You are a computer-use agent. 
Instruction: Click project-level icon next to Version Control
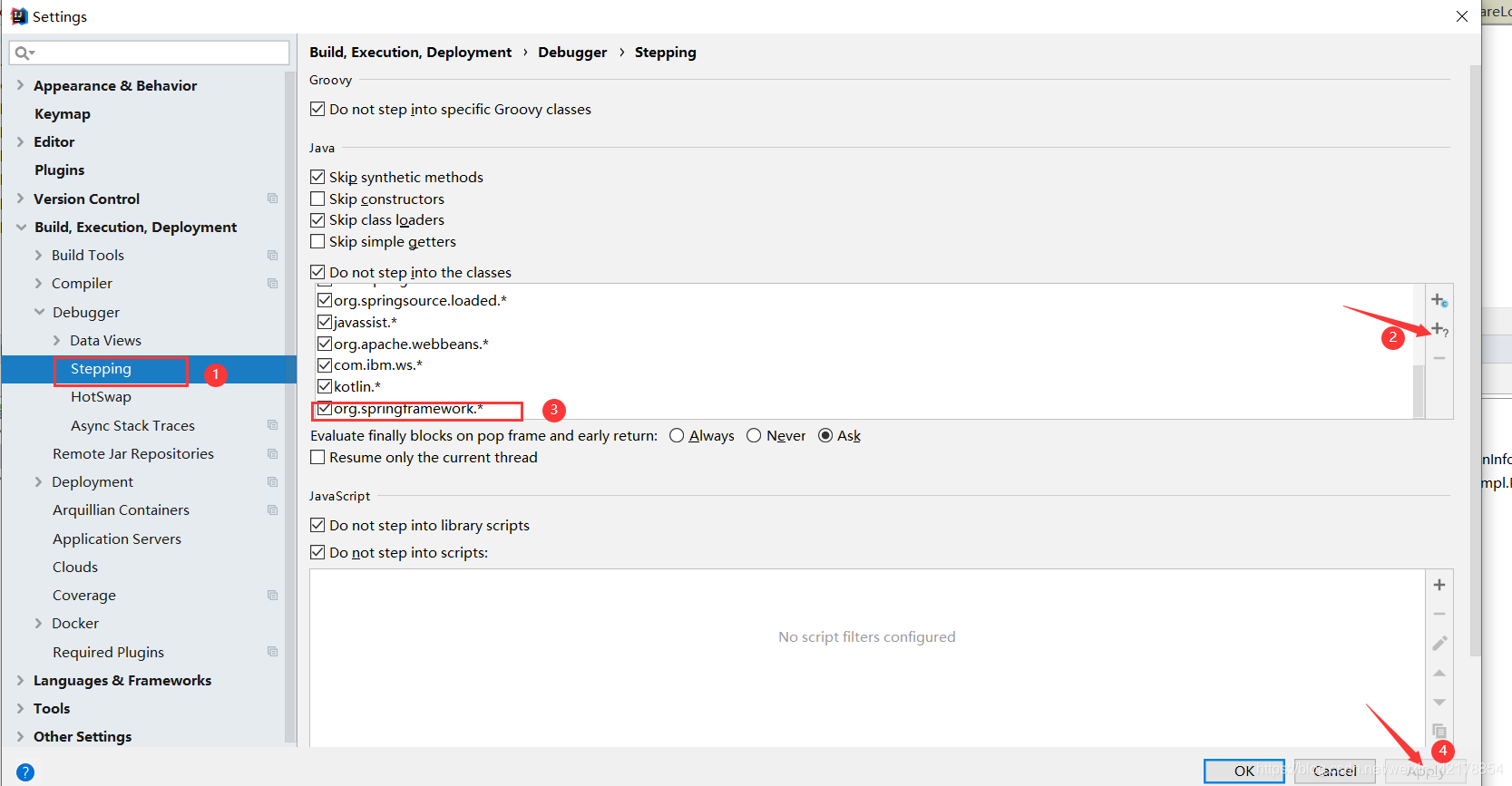[272, 199]
